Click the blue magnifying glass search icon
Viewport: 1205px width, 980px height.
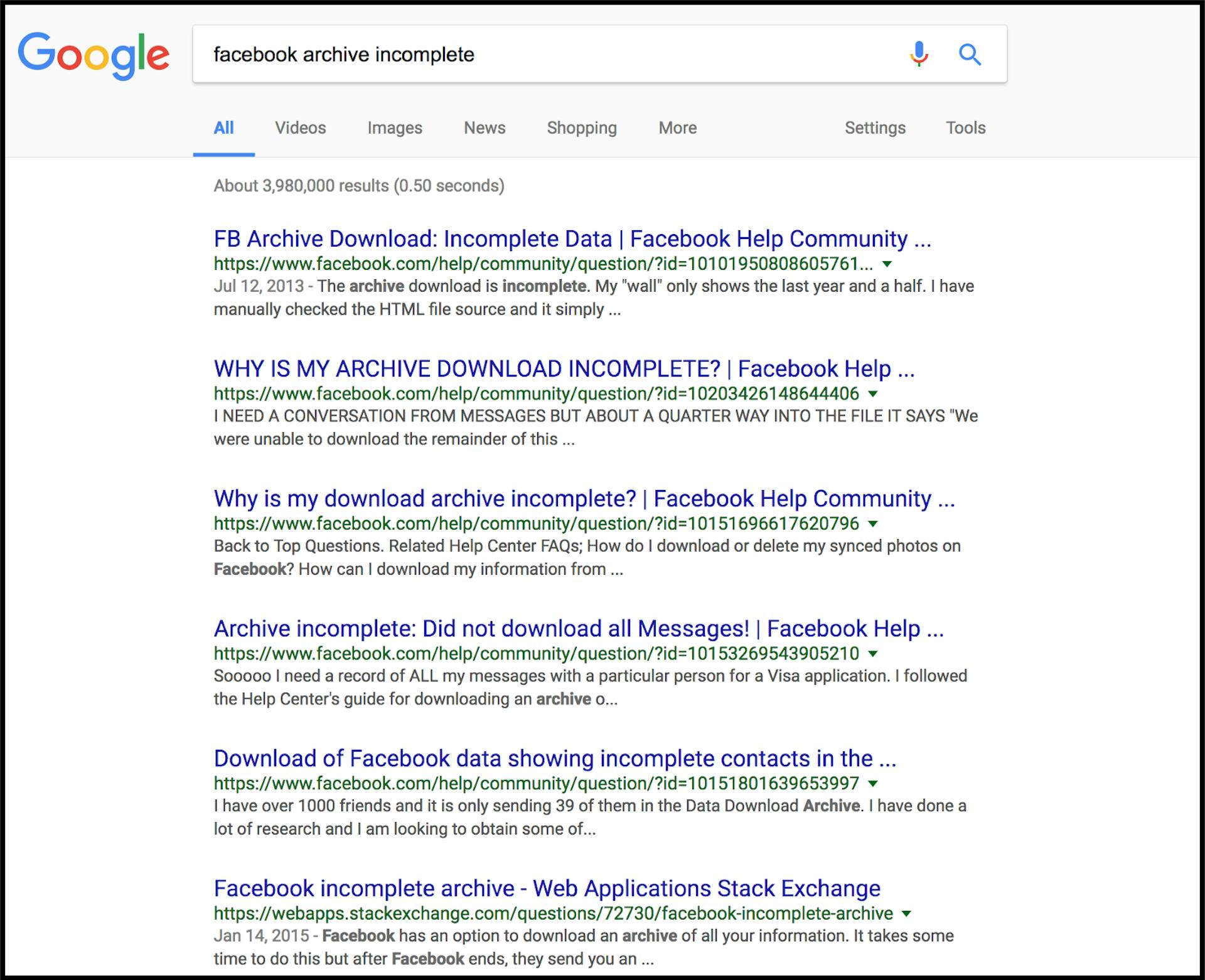point(970,55)
